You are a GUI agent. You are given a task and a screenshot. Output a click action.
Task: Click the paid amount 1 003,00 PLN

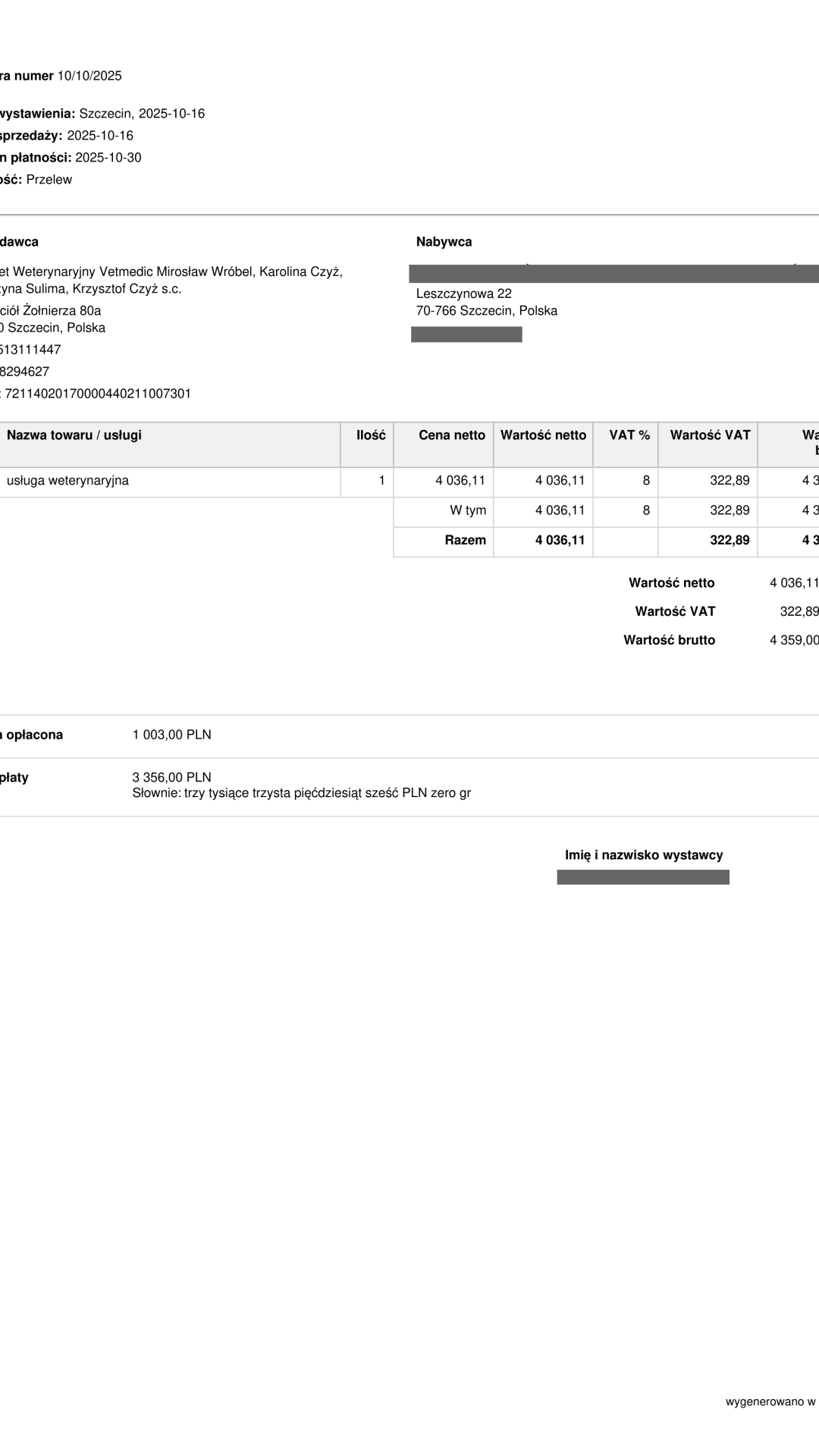[171, 735]
